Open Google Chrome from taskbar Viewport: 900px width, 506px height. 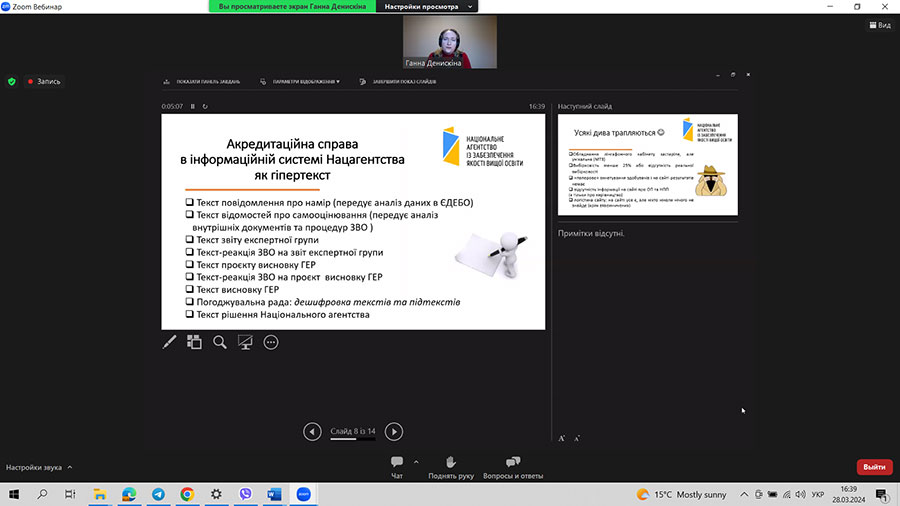click(x=187, y=494)
